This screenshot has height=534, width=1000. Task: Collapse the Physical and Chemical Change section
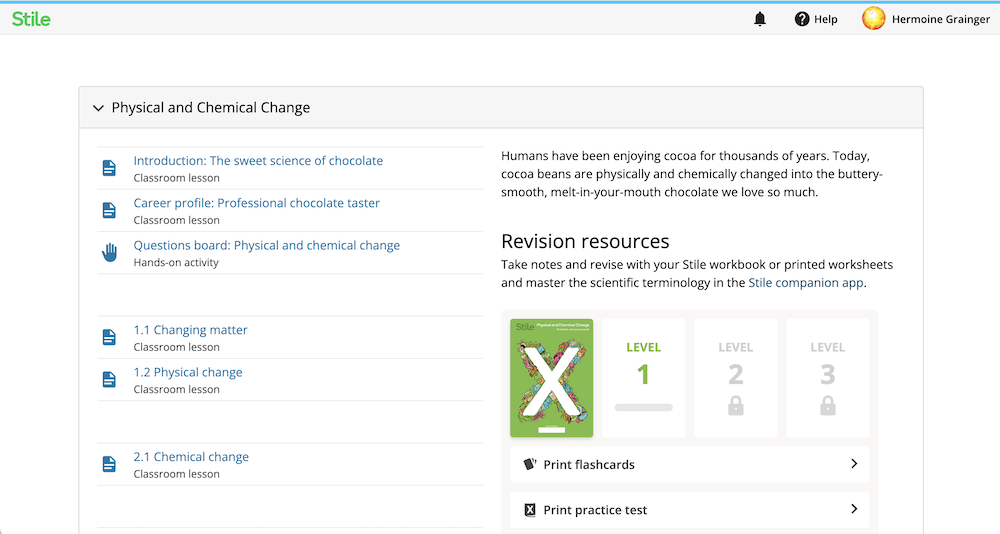pyautogui.click(x=98, y=108)
